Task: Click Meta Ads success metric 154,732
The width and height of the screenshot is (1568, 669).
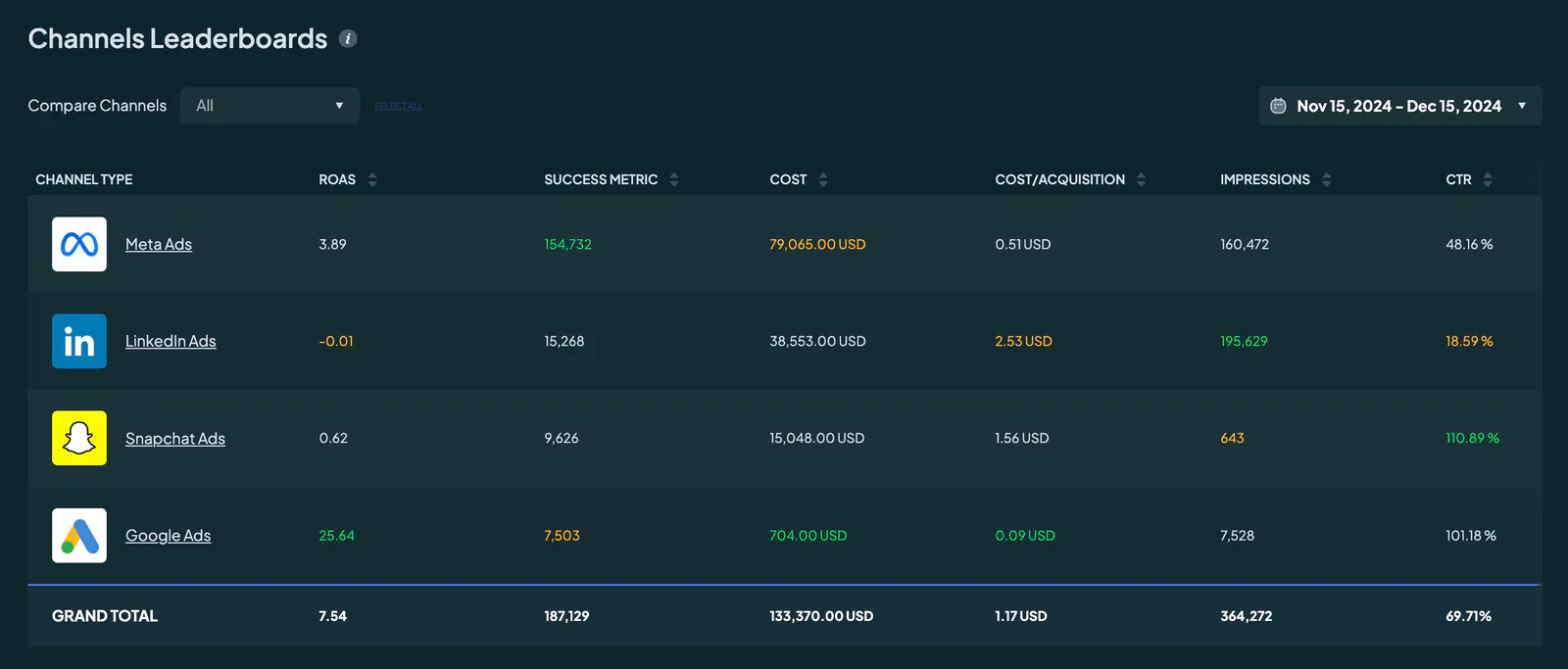Action: point(567,244)
